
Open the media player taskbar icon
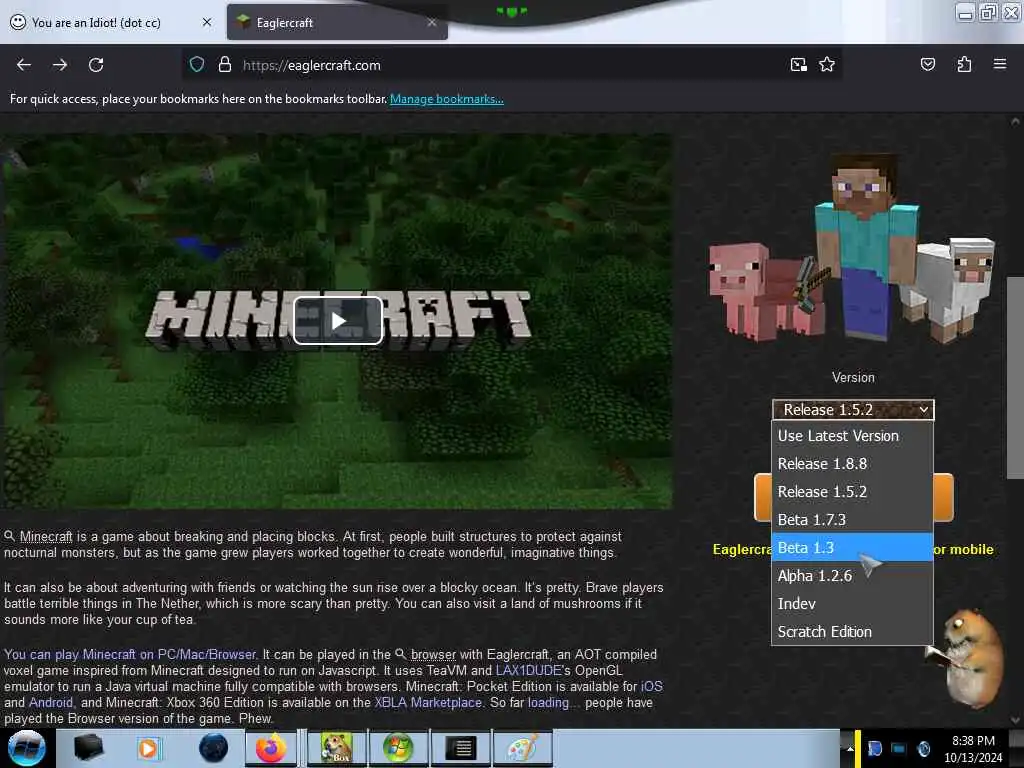[148, 748]
